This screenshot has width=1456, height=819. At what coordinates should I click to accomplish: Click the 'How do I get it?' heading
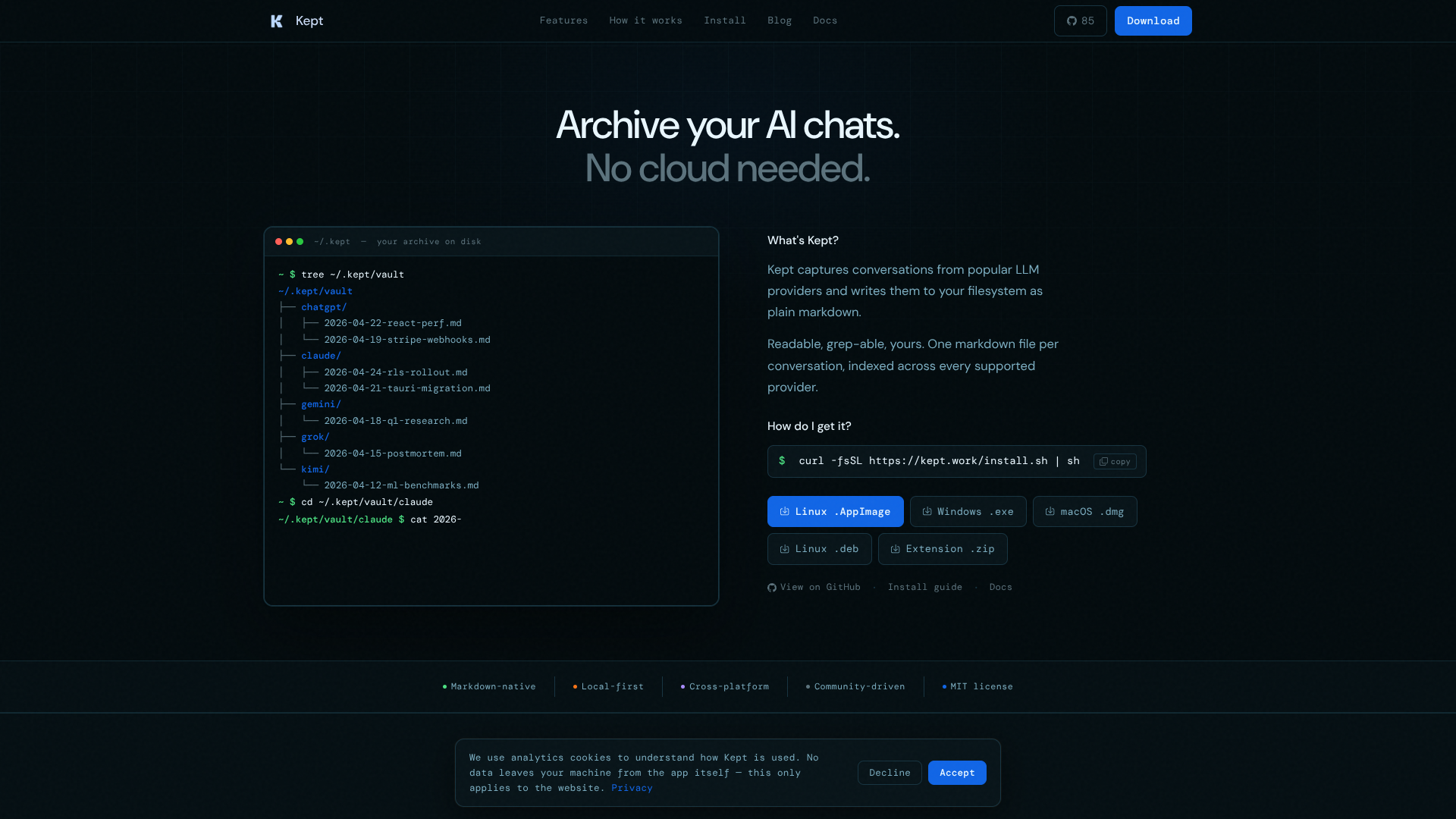click(809, 426)
